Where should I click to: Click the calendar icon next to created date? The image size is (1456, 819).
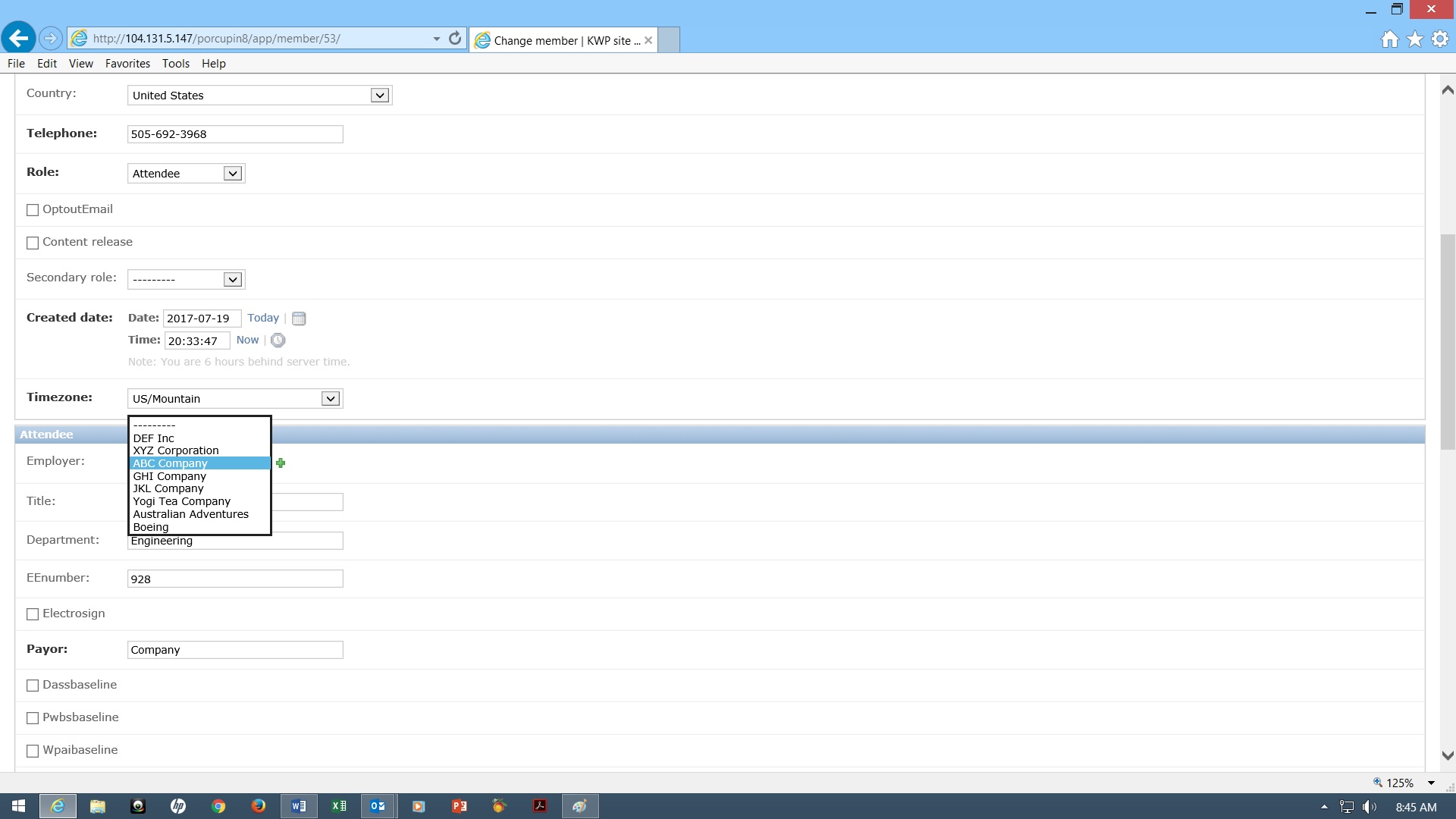[298, 318]
